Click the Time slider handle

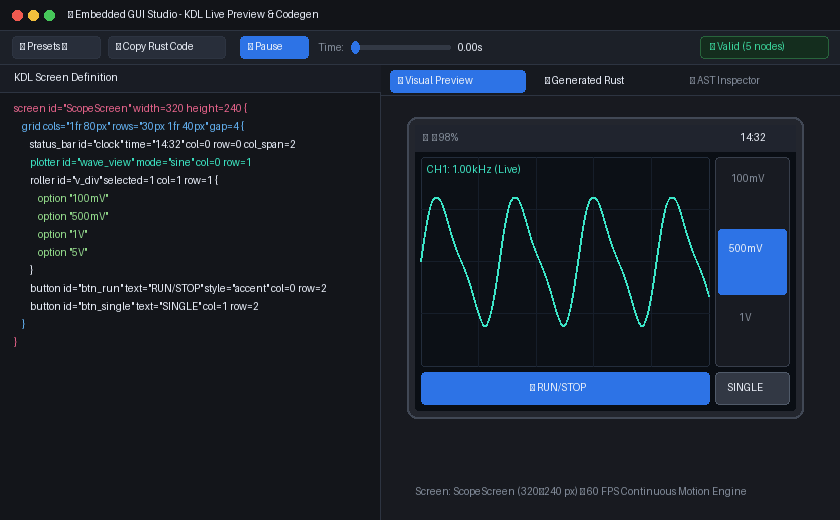click(355, 48)
